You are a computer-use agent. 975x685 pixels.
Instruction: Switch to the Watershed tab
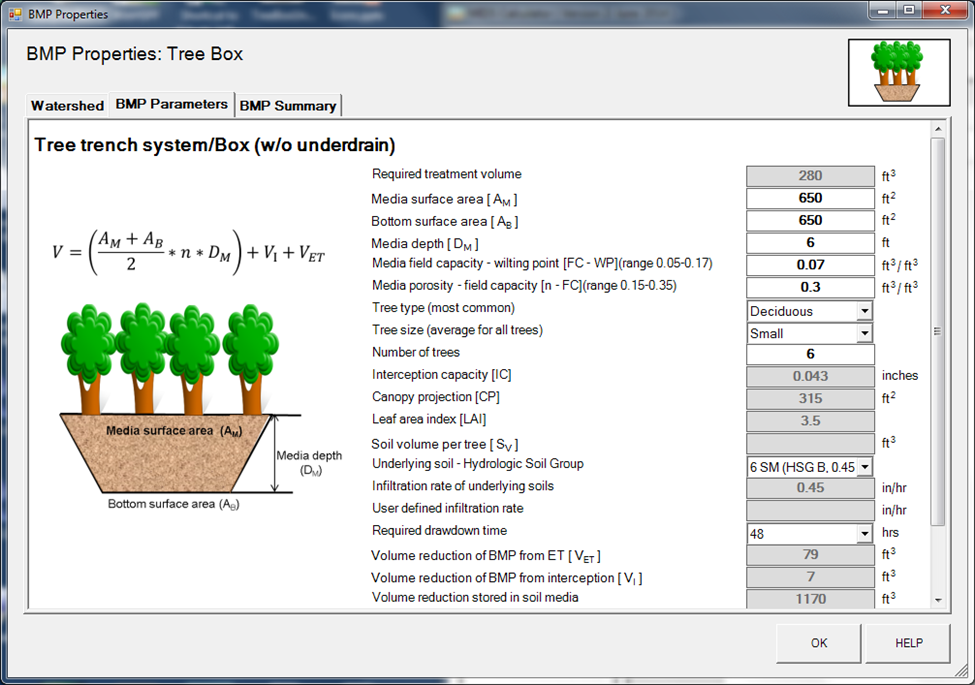pyautogui.click(x=67, y=105)
